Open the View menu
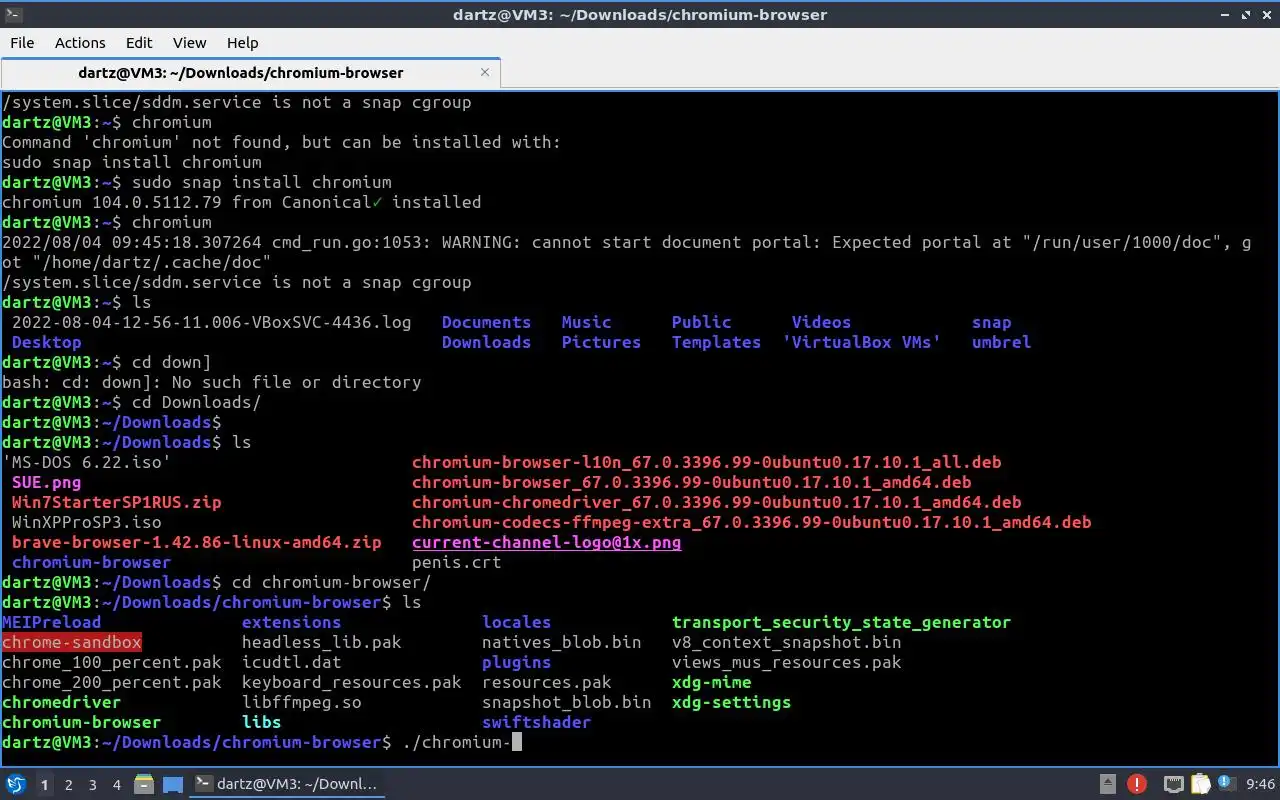 click(189, 43)
